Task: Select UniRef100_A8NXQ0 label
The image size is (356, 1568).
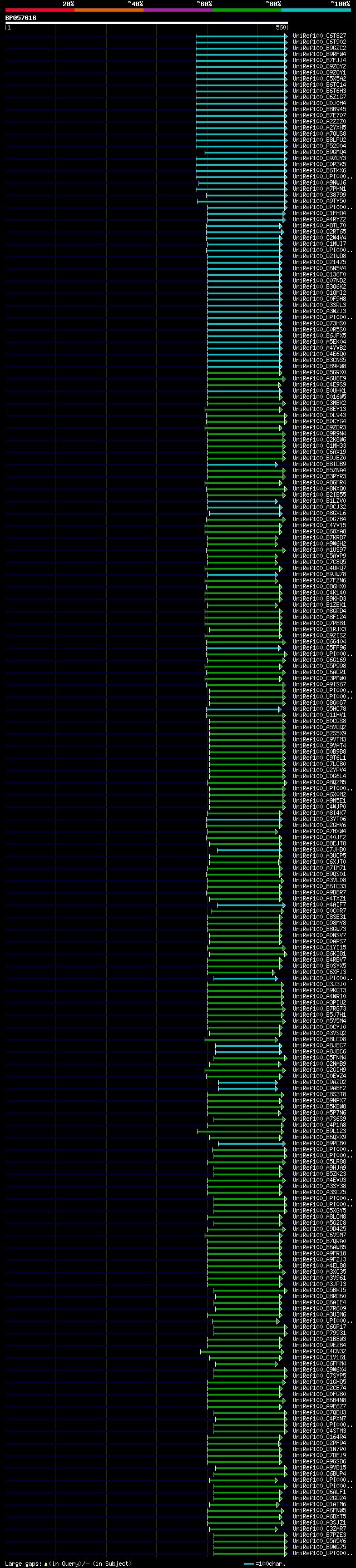Action: (319, 489)
